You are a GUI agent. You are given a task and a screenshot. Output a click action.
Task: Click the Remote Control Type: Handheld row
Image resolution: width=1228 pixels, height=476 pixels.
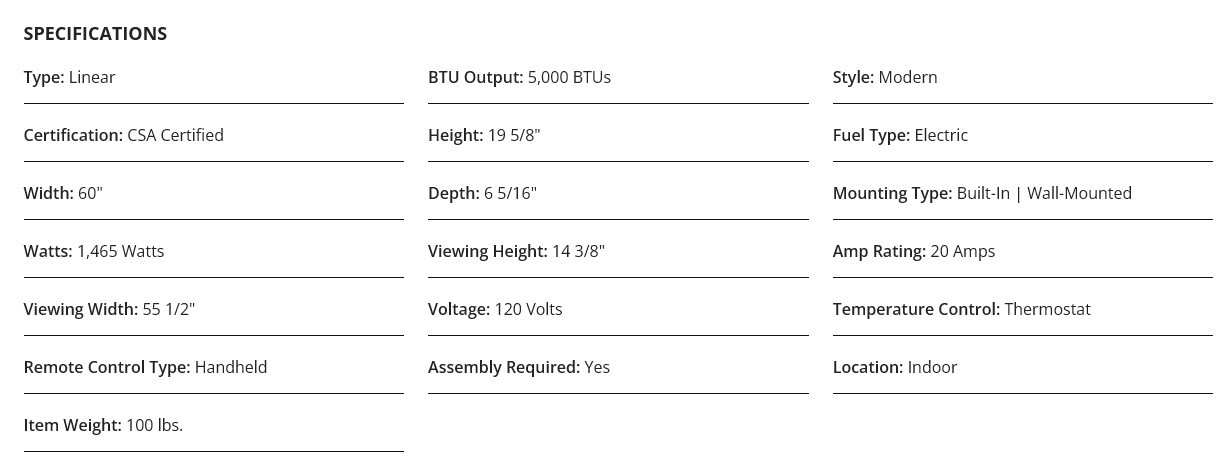145,368
